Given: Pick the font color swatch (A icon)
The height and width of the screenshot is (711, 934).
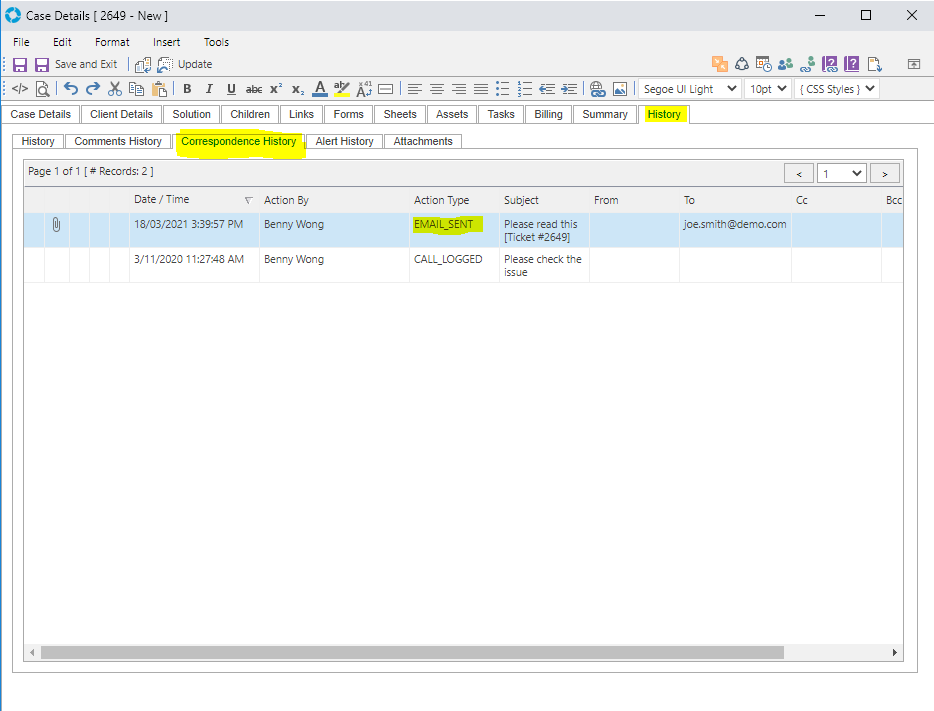Looking at the screenshot, I should click(320, 89).
